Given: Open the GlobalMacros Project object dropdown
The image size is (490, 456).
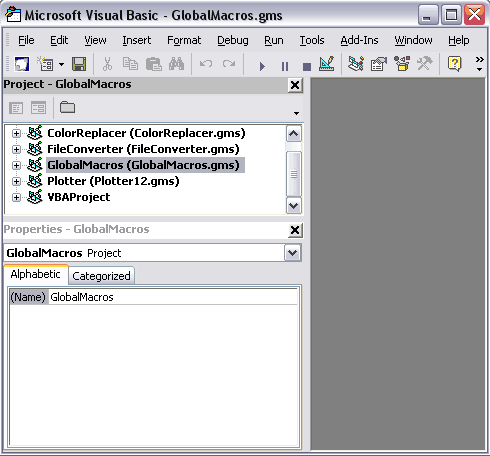Looking at the screenshot, I should pyautogui.click(x=293, y=253).
